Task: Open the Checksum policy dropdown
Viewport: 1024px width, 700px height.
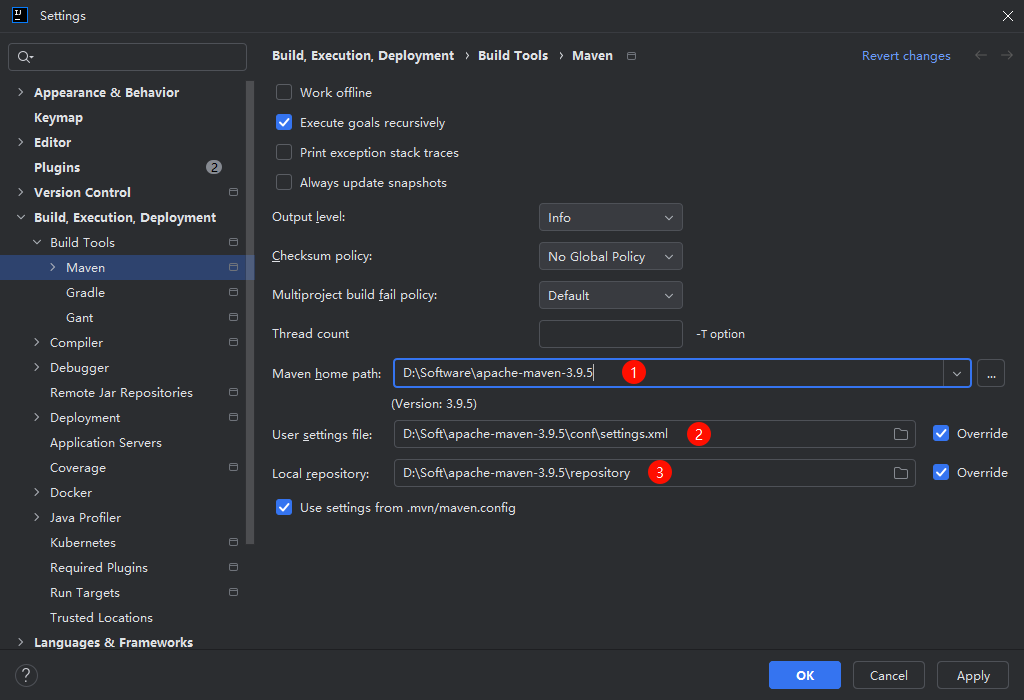Action: [610, 256]
